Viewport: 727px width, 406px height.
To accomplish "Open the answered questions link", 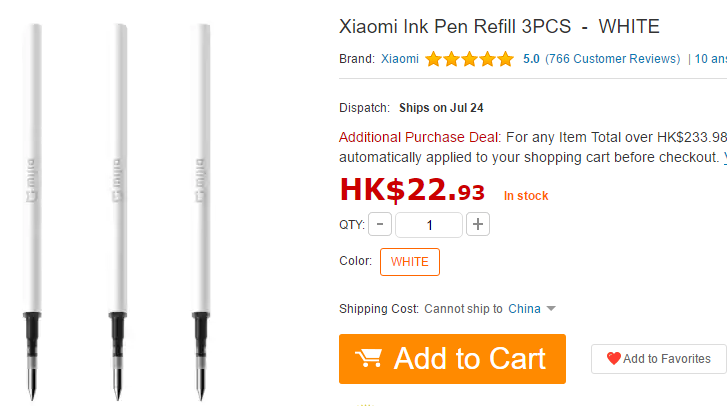I will click(710, 59).
